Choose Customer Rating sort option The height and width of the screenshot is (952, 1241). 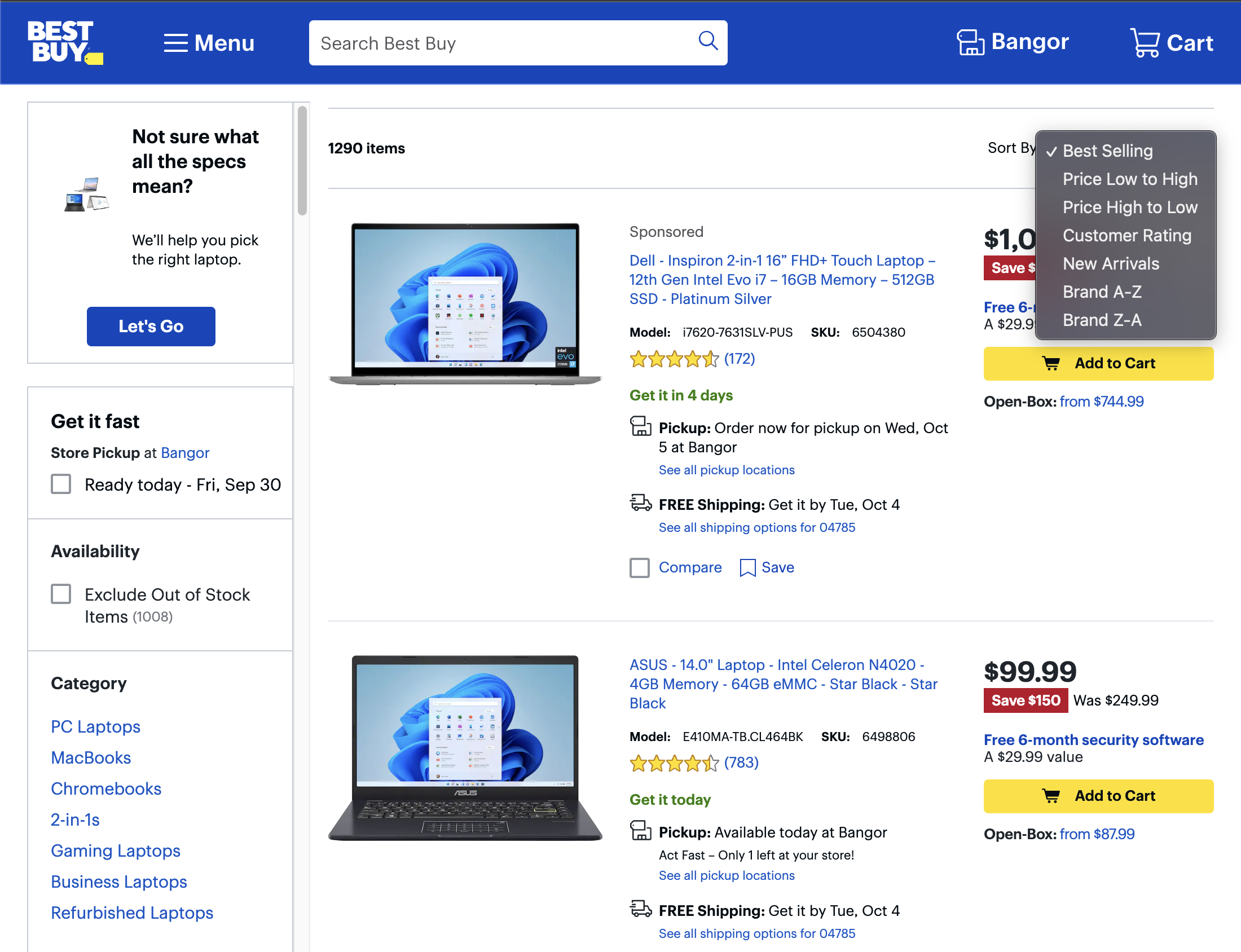pos(1127,235)
